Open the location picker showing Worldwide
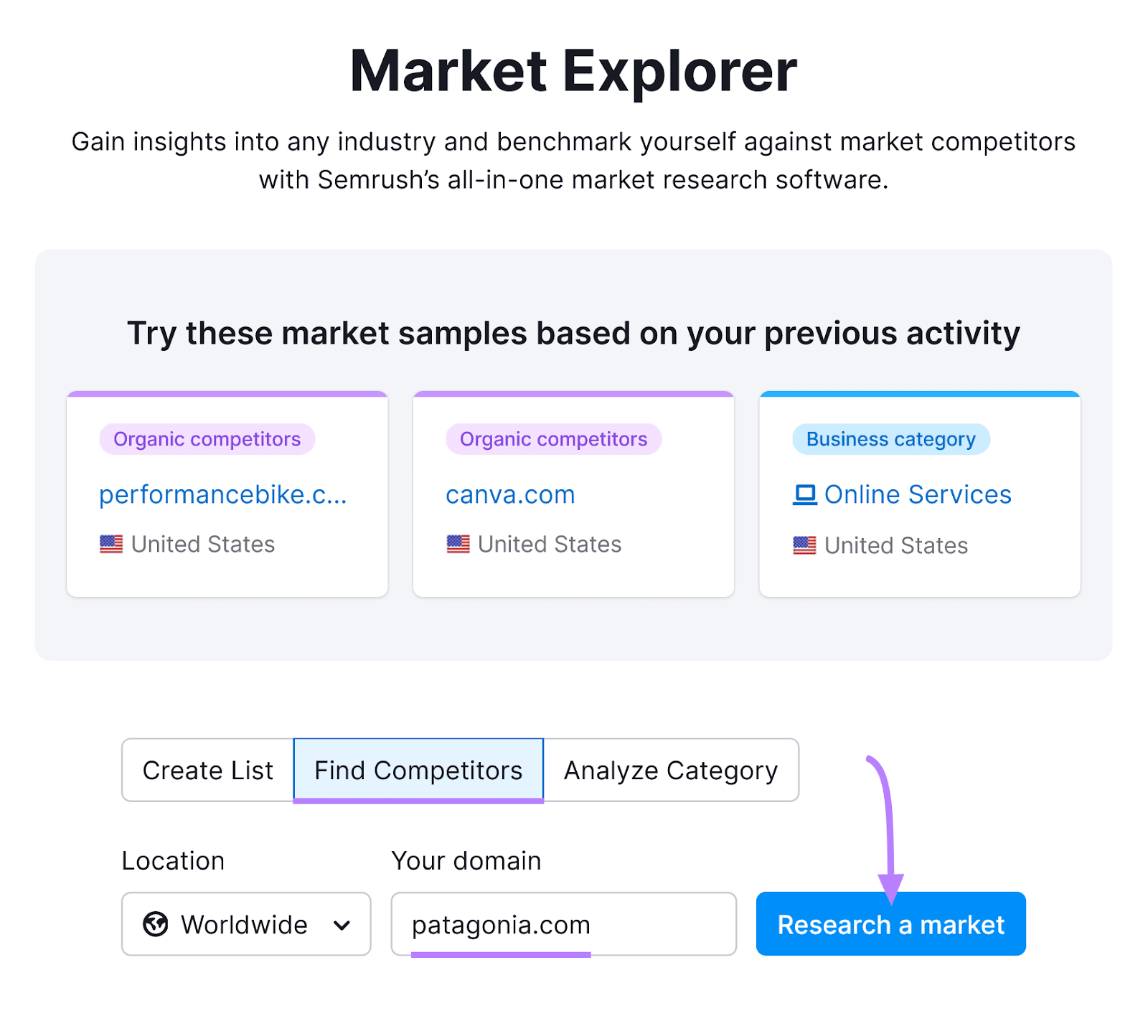The image size is (1148, 1036). click(245, 924)
